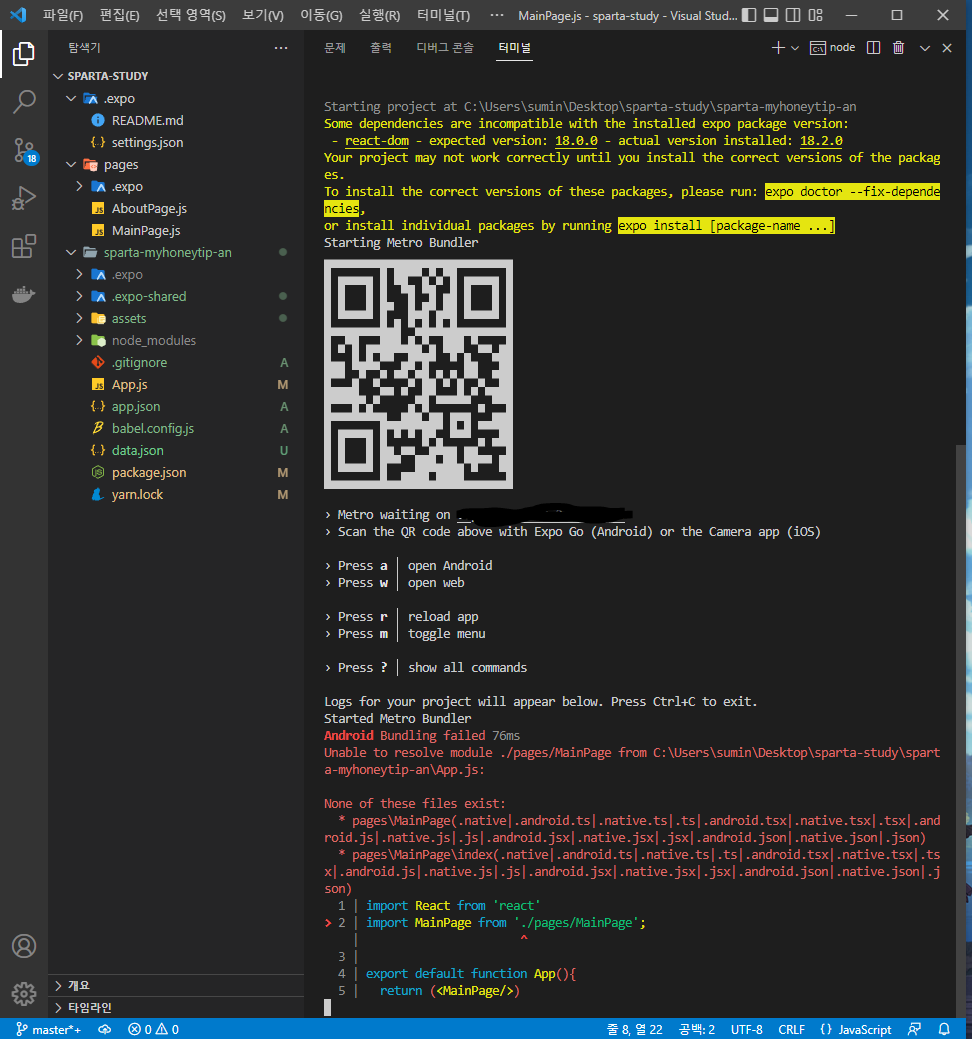Open babel.config.js file
This screenshot has height=1039, width=972.
pos(176,428)
